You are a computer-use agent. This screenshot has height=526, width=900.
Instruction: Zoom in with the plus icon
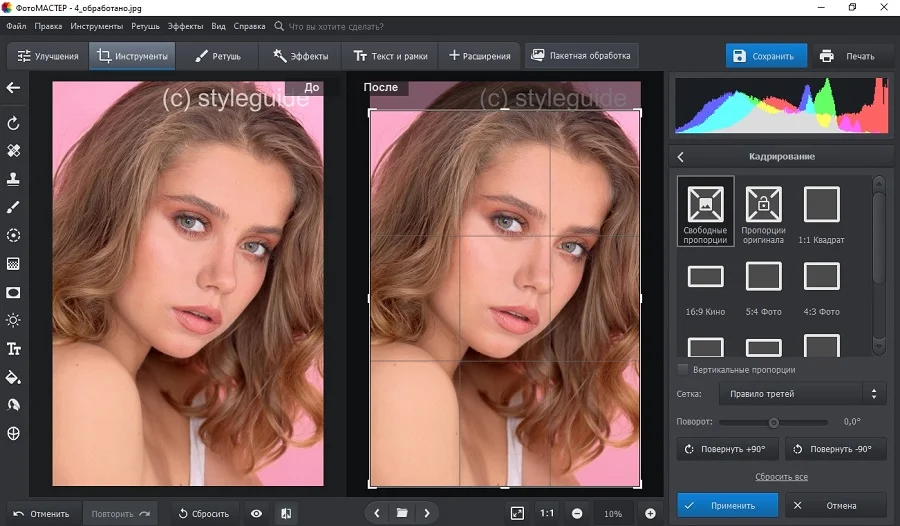[650, 513]
